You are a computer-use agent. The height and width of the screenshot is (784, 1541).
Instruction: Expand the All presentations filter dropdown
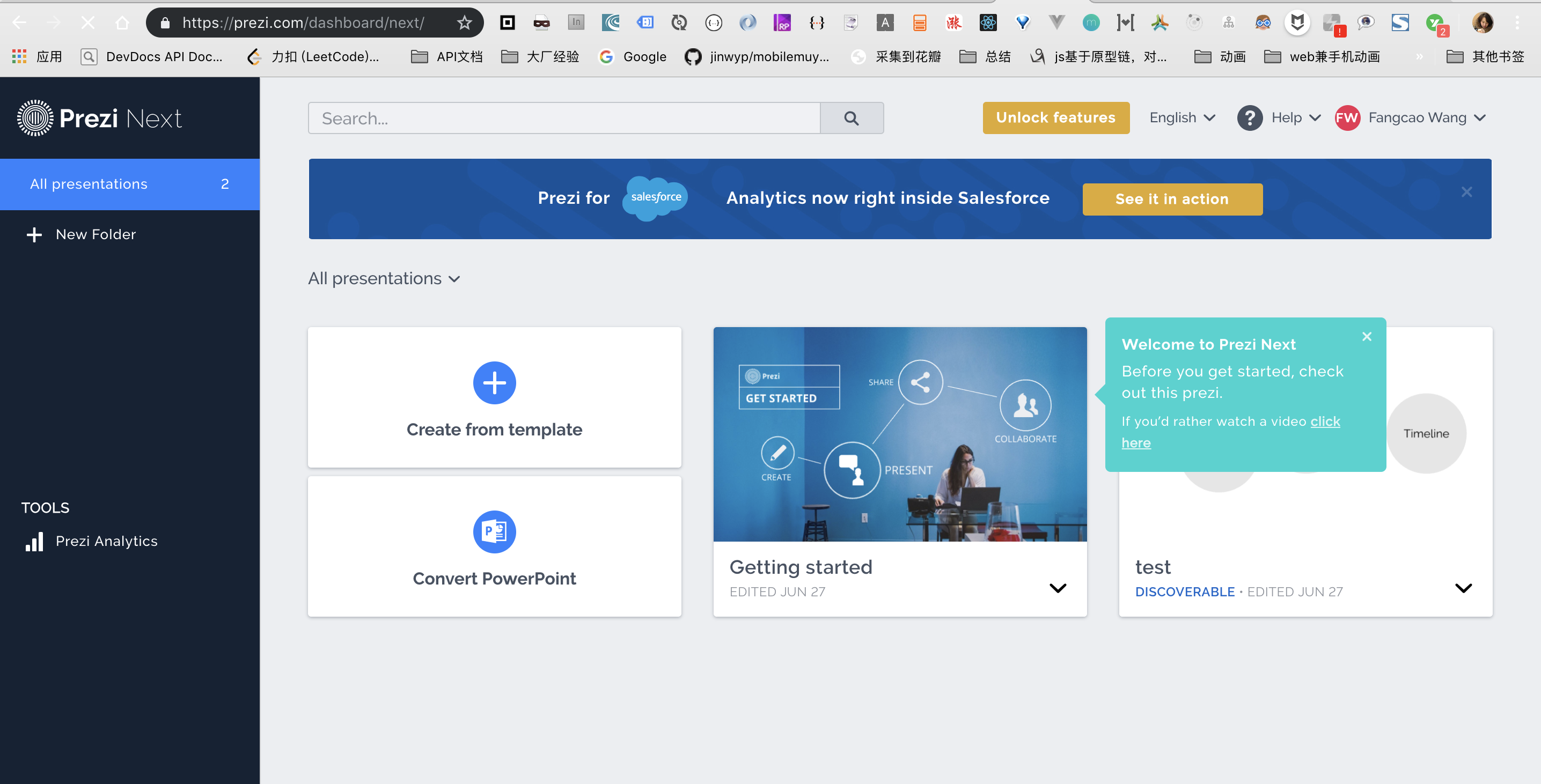pyautogui.click(x=384, y=279)
